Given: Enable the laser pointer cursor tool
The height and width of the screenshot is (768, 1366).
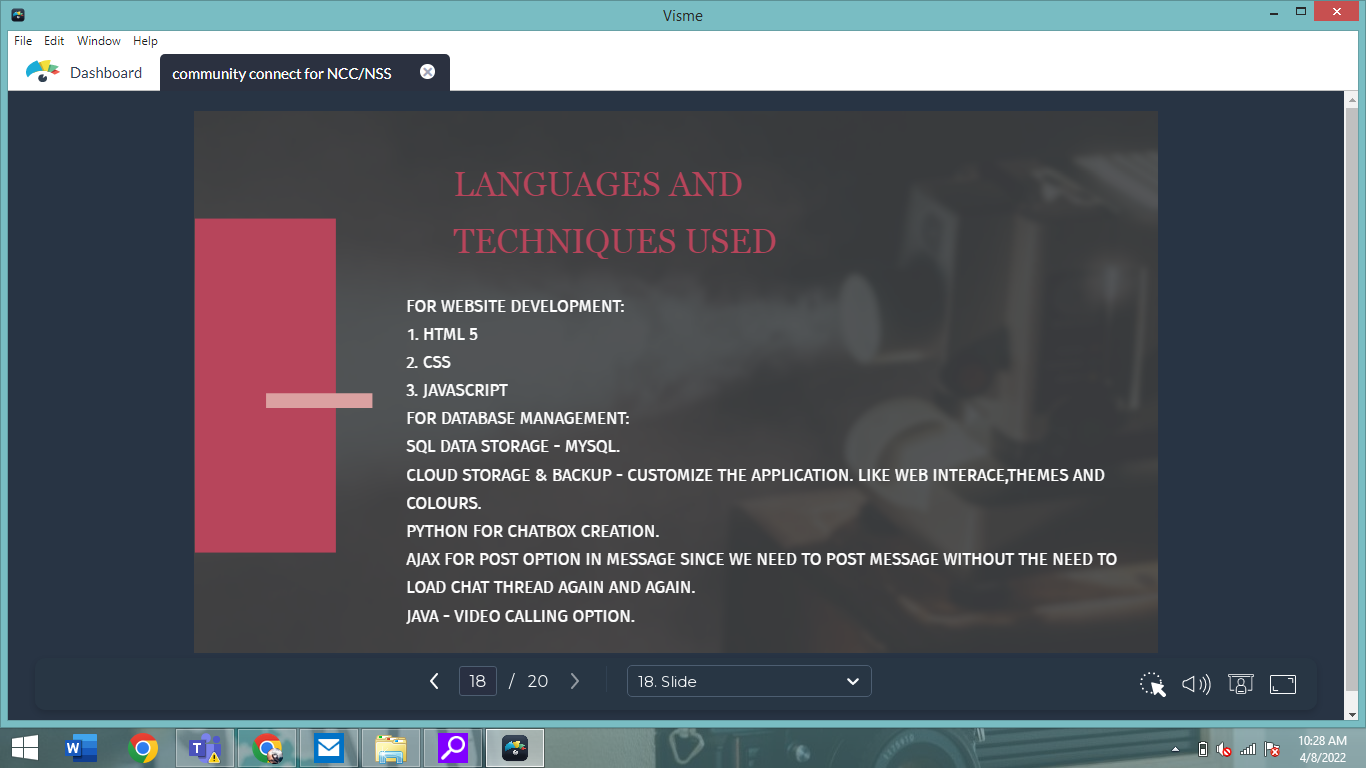Looking at the screenshot, I should [1153, 684].
